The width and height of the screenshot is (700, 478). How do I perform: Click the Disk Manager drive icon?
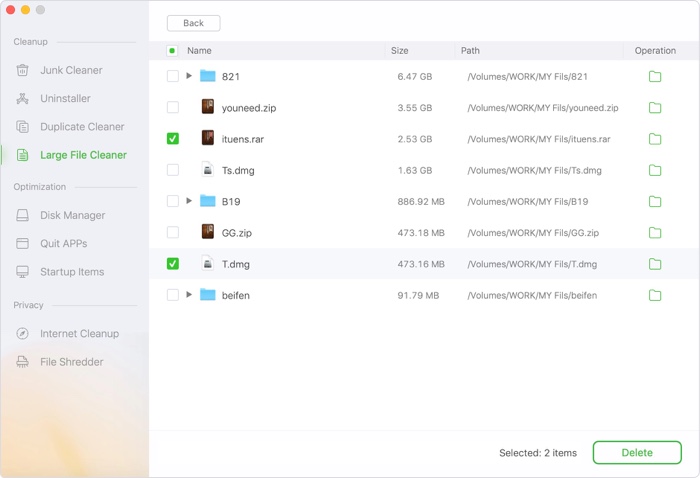coord(22,215)
